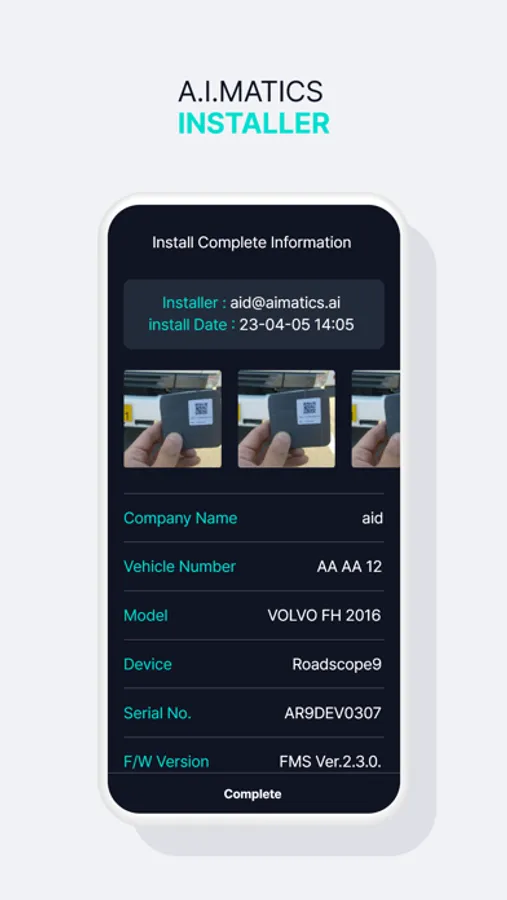Image resolution: width=507 pixels, height=900 pixels.
Task: Click the INSTALLER title text
Action: [x=253, y=123]
